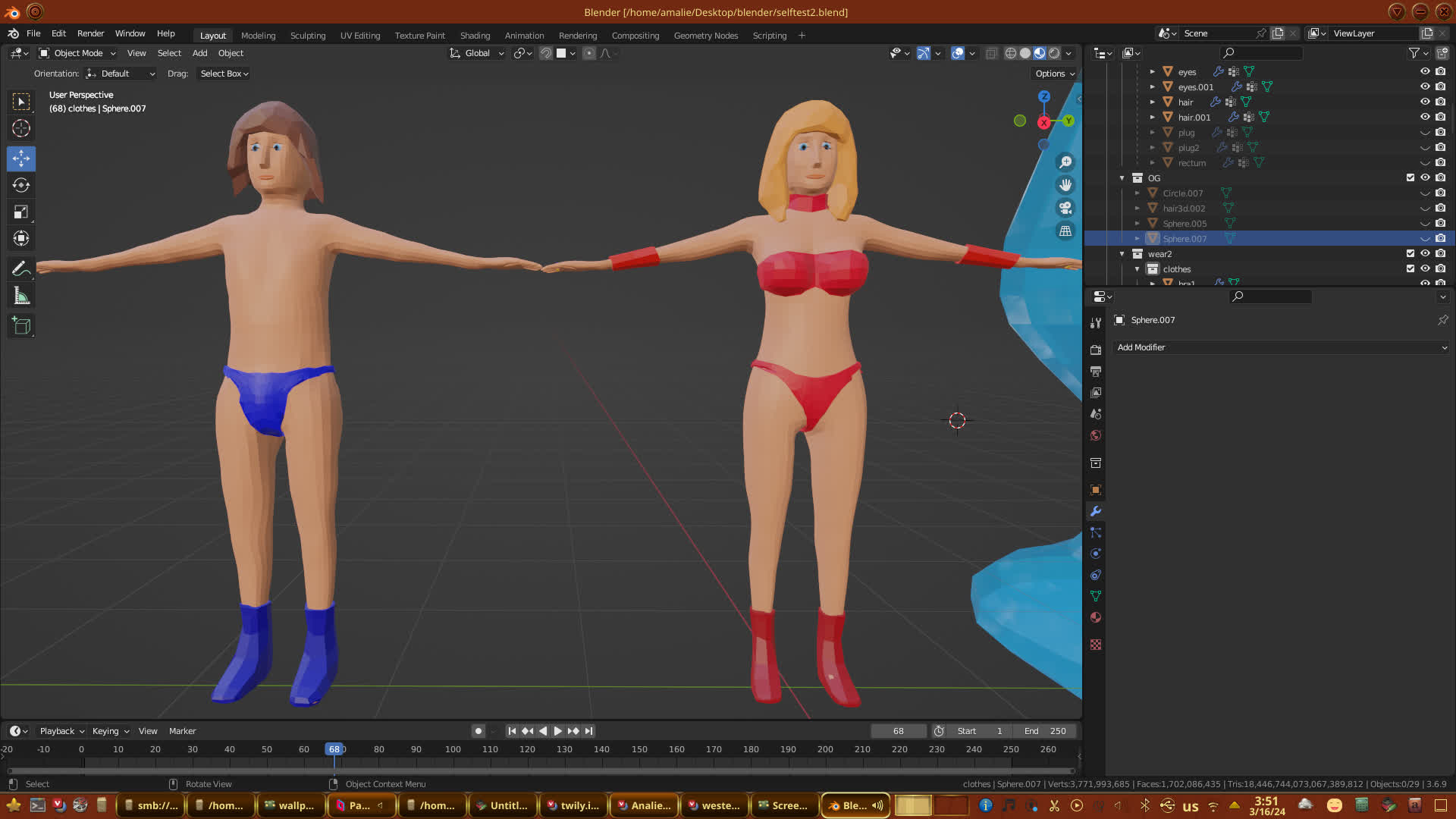Click the End frame field
Screen dimensions: 1456x819
(x=1045, y=731)
